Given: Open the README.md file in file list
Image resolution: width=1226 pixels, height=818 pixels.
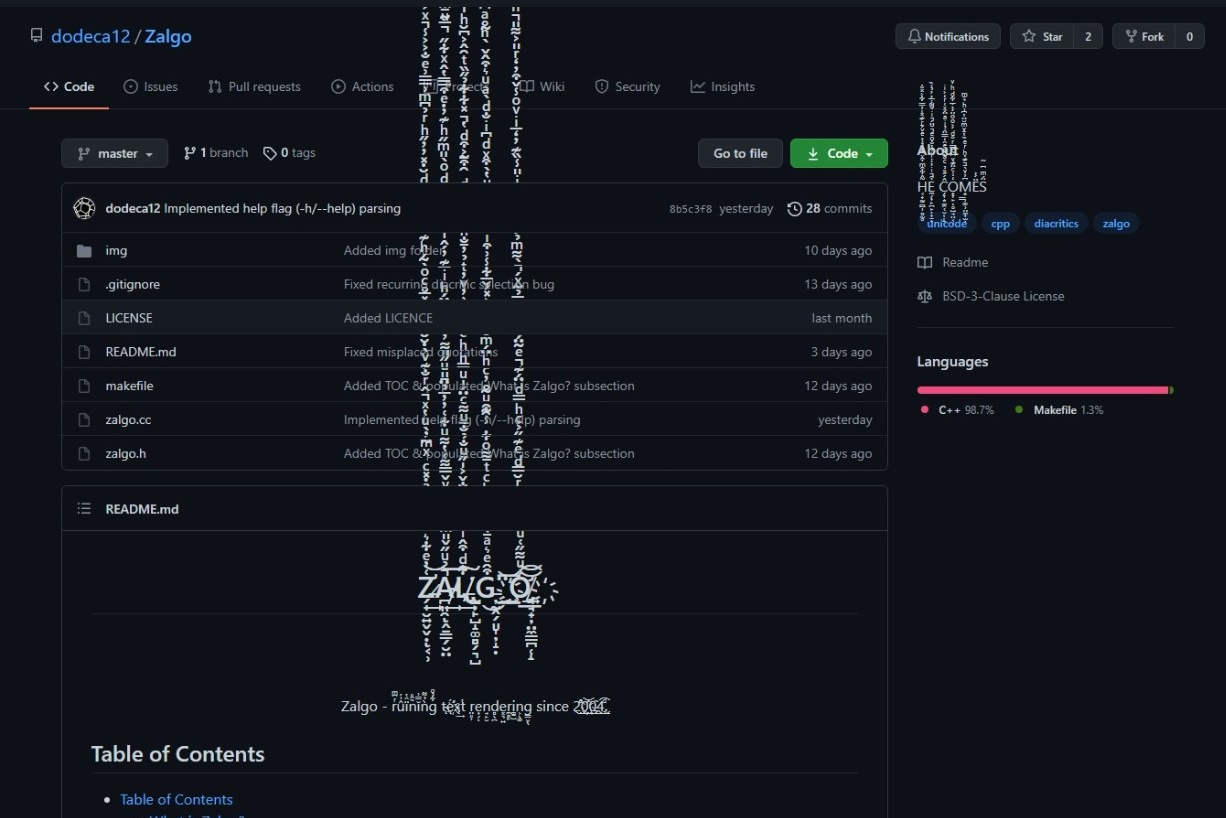Looking at the screenshot, I should pos(141,352).
